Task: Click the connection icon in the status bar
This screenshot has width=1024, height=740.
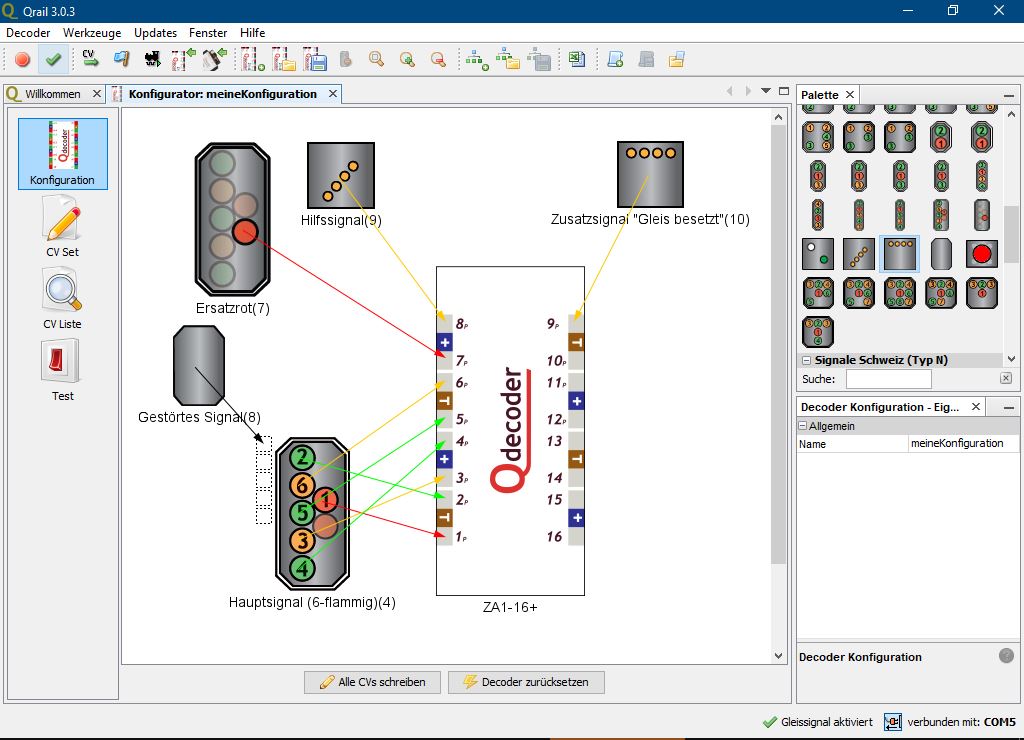Action: tap(893, 722)
